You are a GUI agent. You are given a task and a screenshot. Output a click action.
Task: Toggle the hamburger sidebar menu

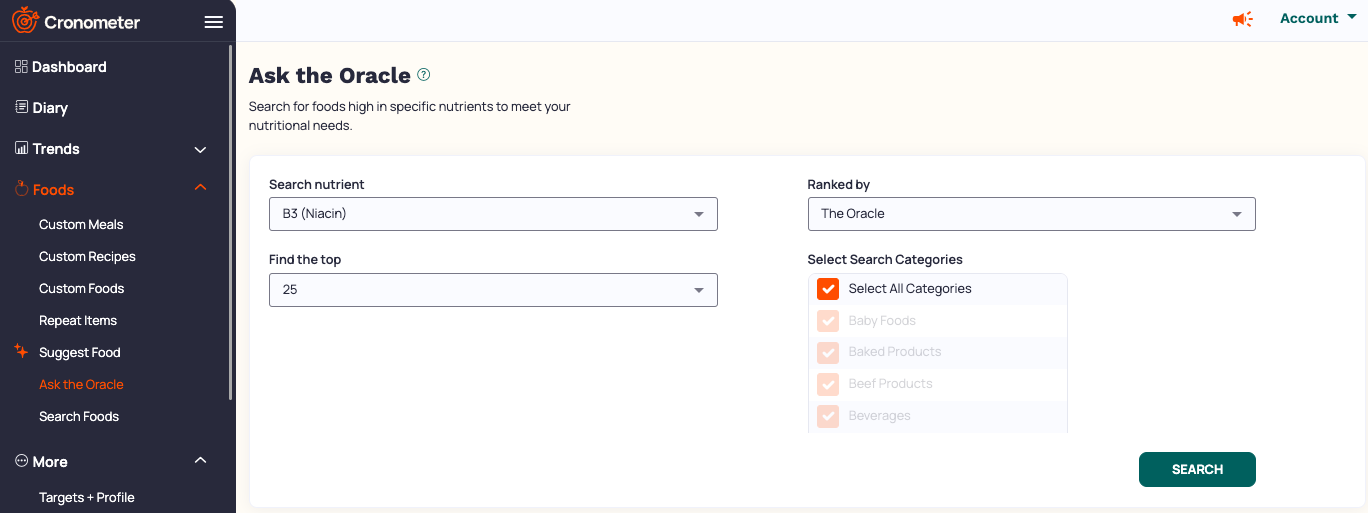[213, 22]
